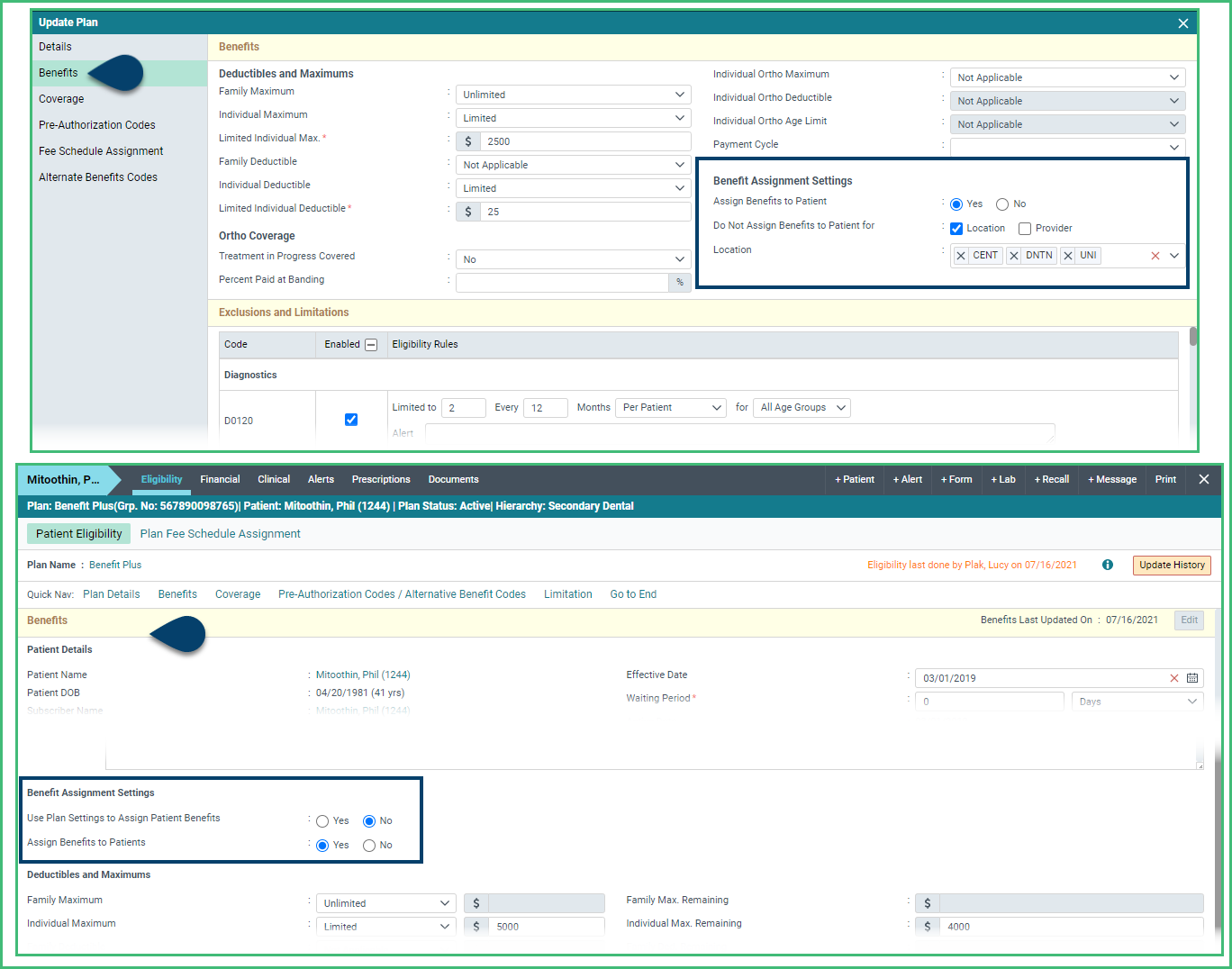The height and width of the screenshot is (969, 1232).
Task: Open Plan Fee Schedule Assignment tab
Action: [221, 534]
